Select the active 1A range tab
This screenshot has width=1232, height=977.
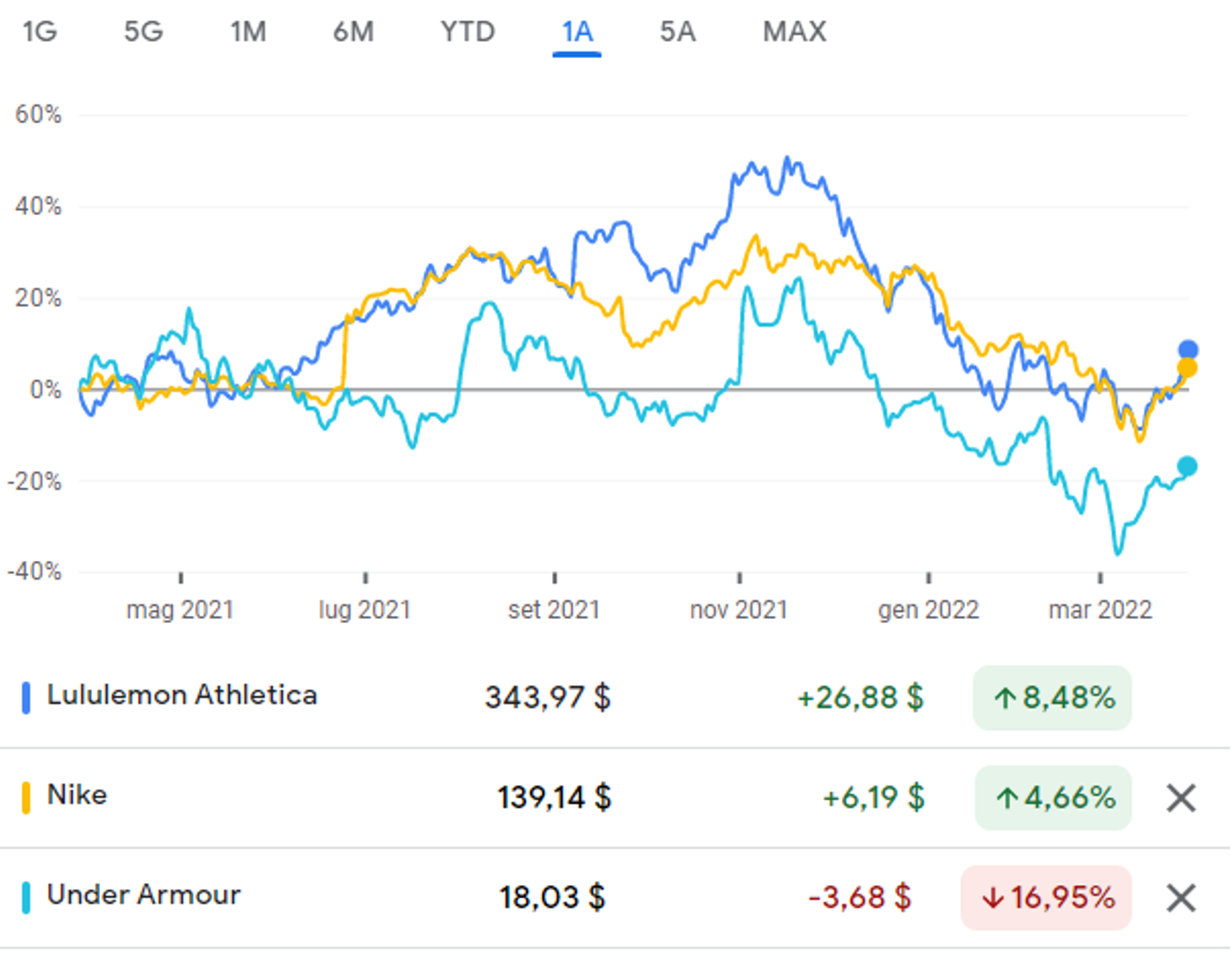577,32
